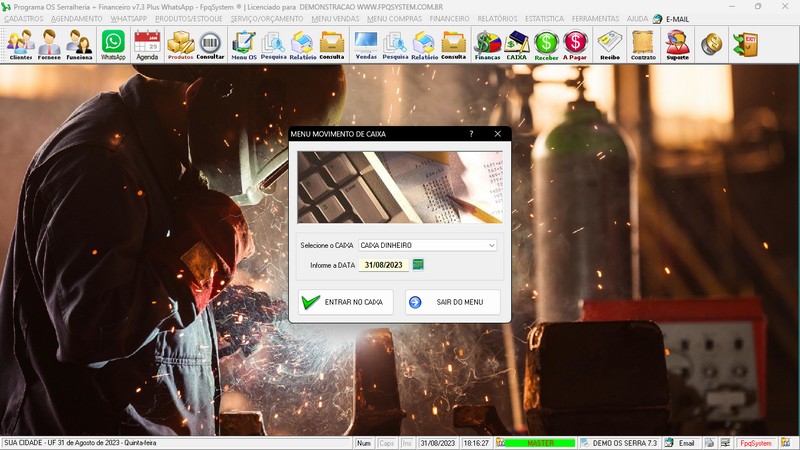Click DEMO OS SERRA 7.3 in status bar
Screen dimensions: 800x450
(619, 443)
